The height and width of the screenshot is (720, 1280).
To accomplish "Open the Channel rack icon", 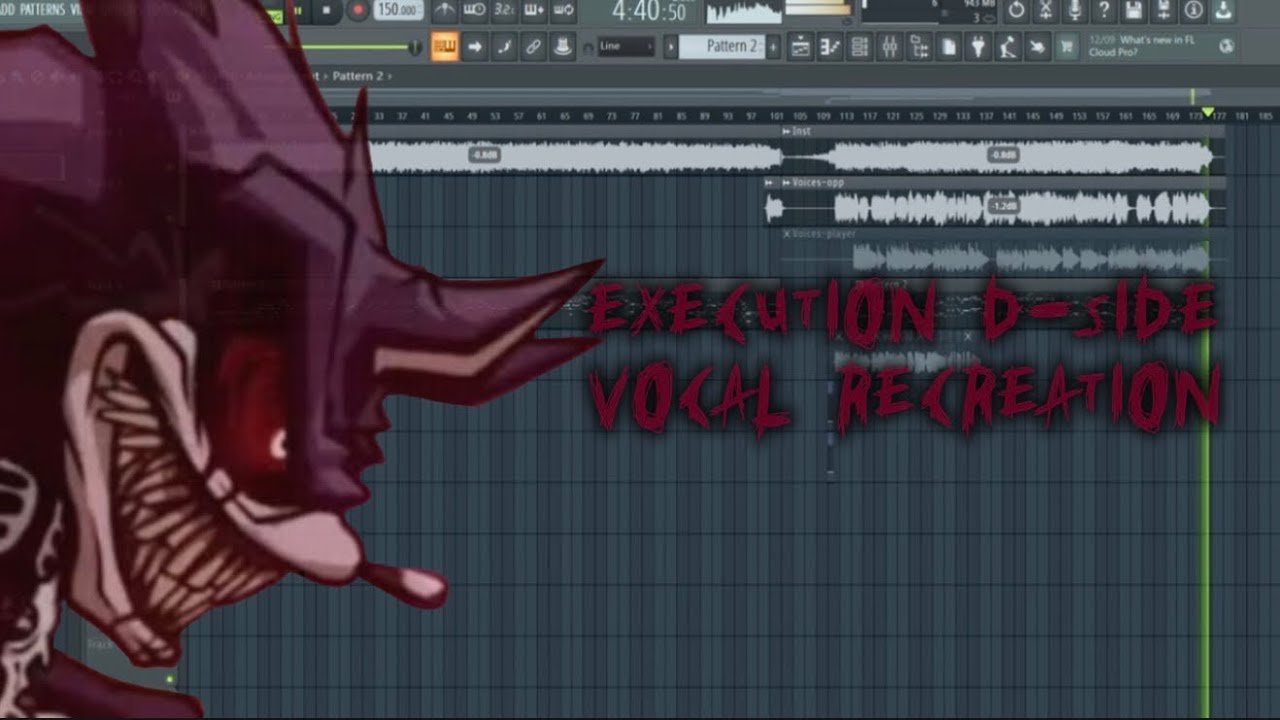I will [x=859, y=46].
